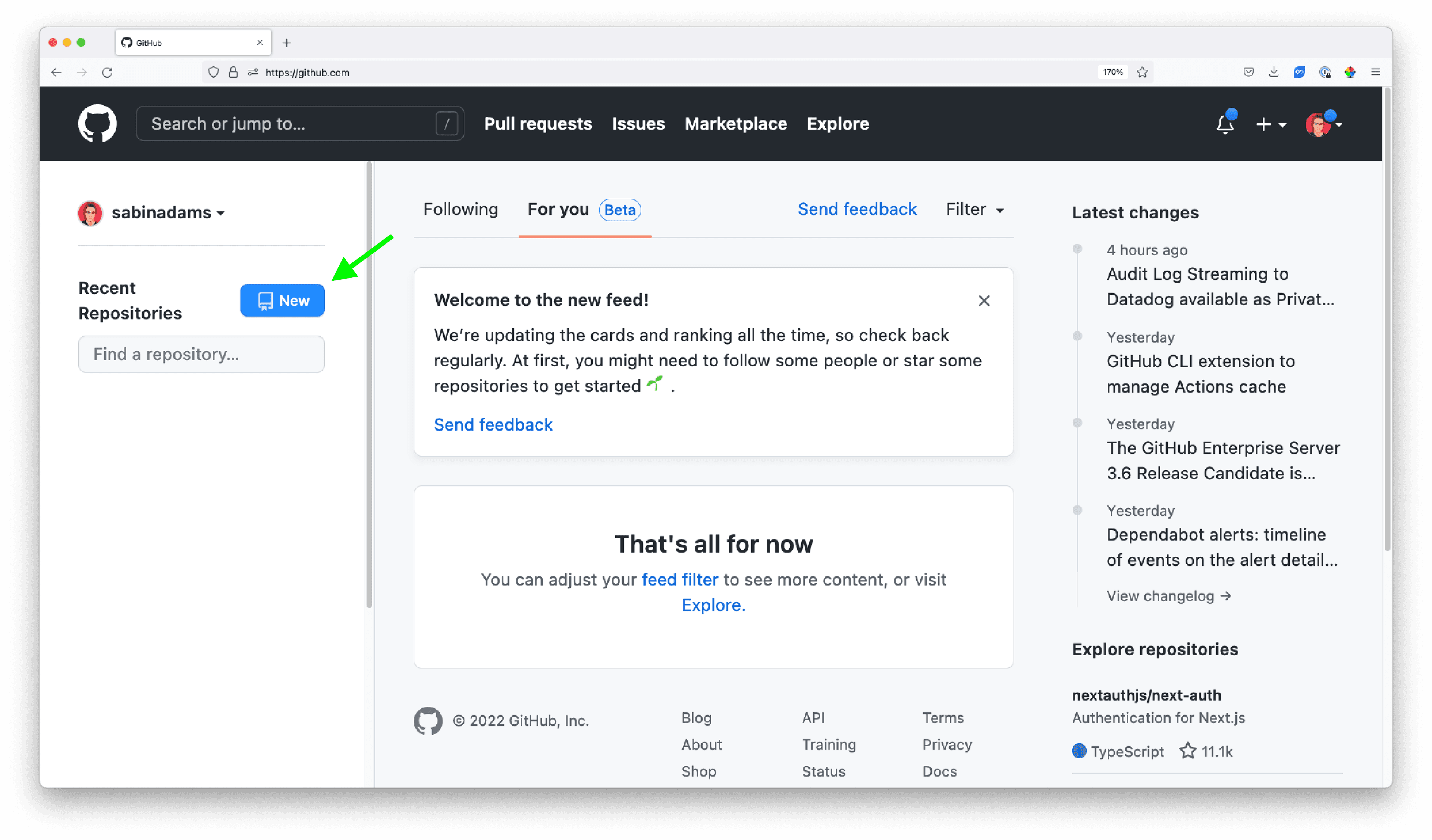Image resolution: width=1432 pixels, height=840 pixels.
Task: Click the GitHub Octocat logo in header
Action: pyautogui.click(x=97, y=123)
